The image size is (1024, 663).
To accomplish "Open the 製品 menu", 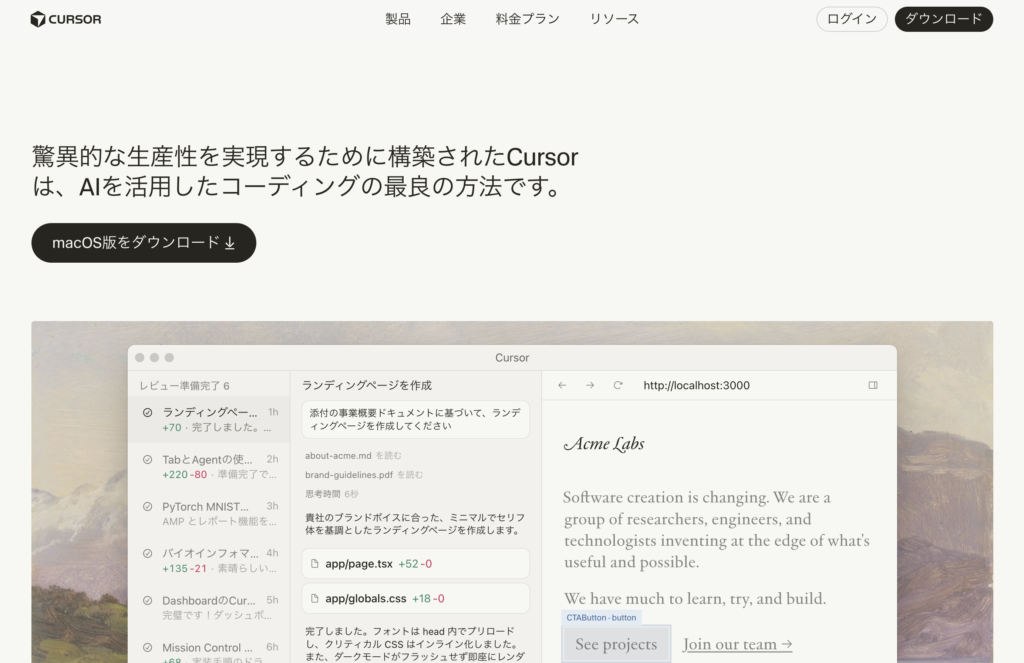I will coord(398,19).
